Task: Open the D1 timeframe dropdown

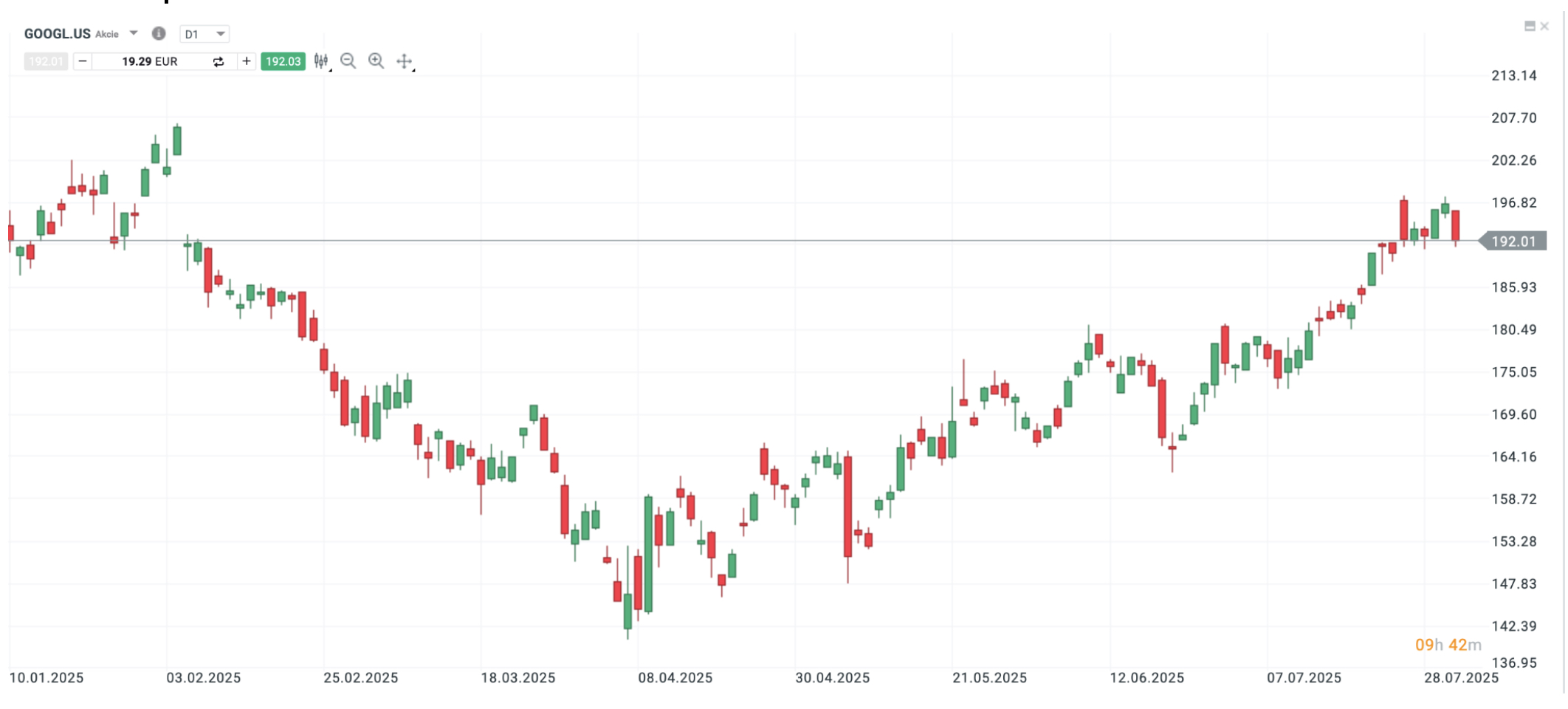Action: tap(204, 34)
